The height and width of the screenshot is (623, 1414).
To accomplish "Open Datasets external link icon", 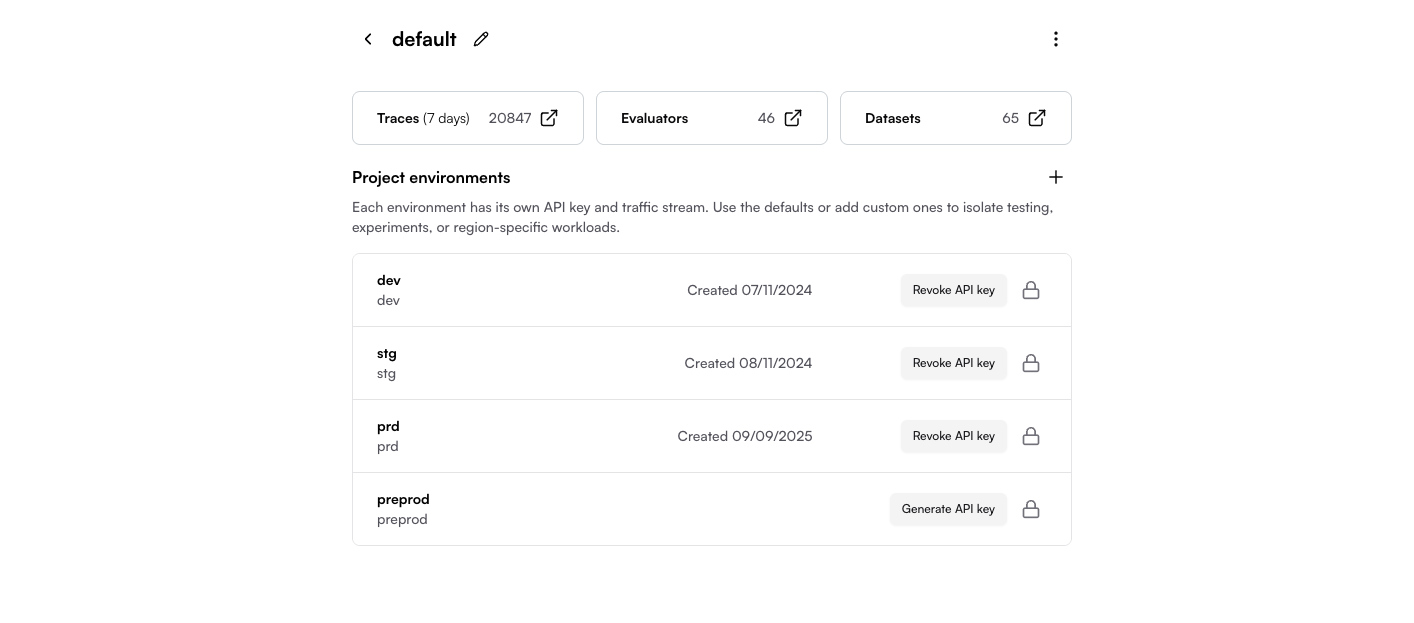I will tap(1037, 118).
